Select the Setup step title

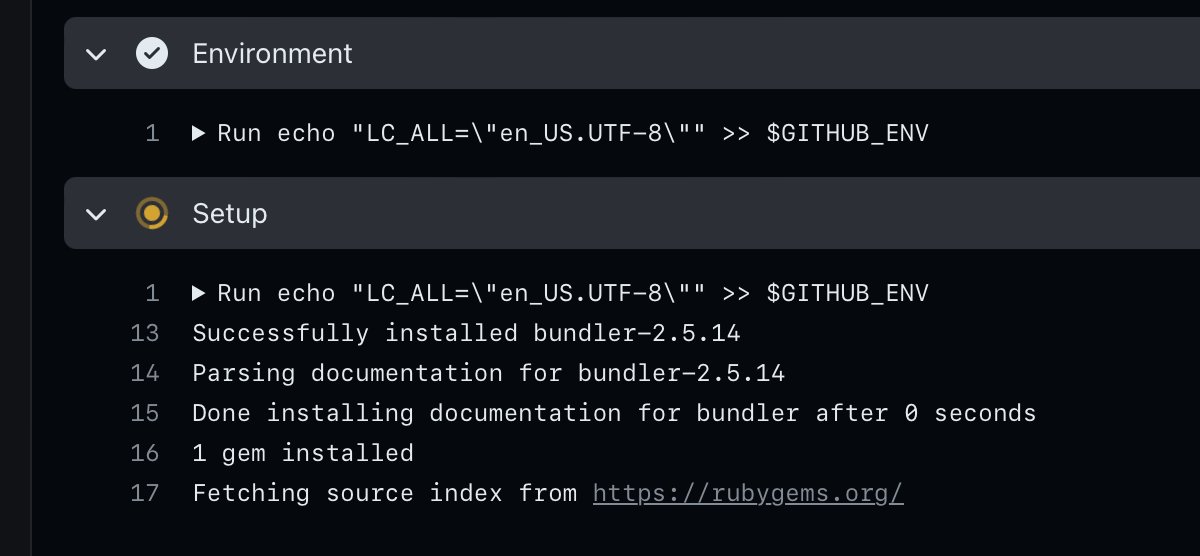pyautogui.click(x=230, y=213)
